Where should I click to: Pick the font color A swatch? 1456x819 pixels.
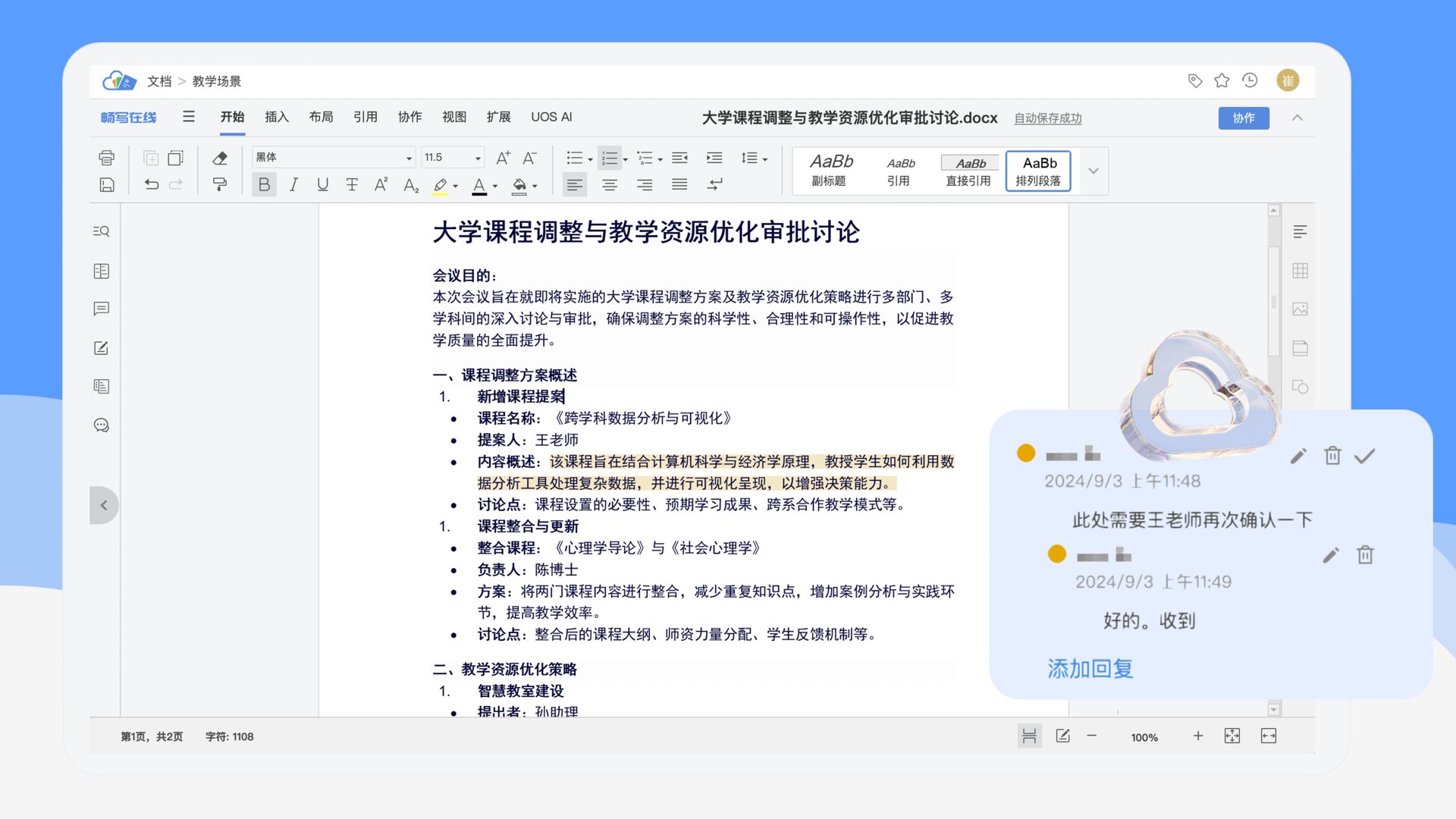tap(479, 186)
